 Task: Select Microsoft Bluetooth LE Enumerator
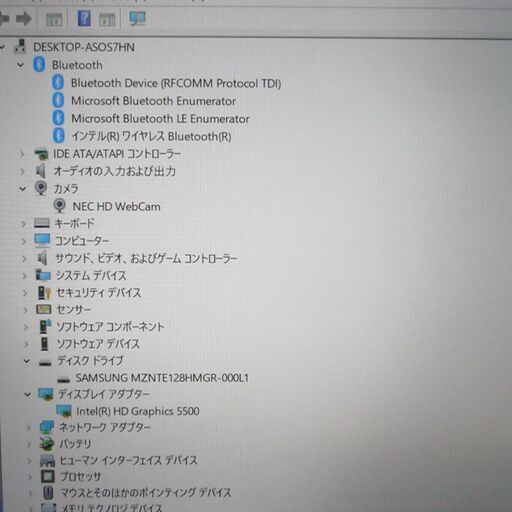click(160, 119)
